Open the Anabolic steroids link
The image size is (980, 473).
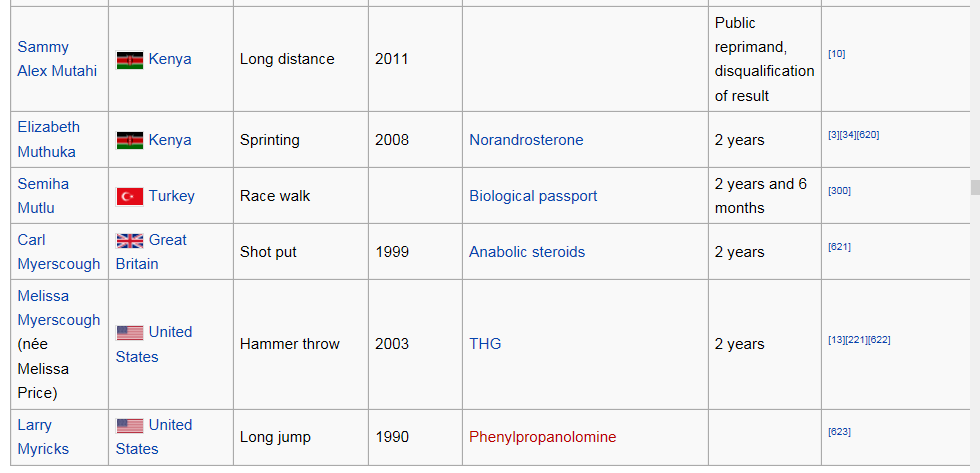click(527, 252)
